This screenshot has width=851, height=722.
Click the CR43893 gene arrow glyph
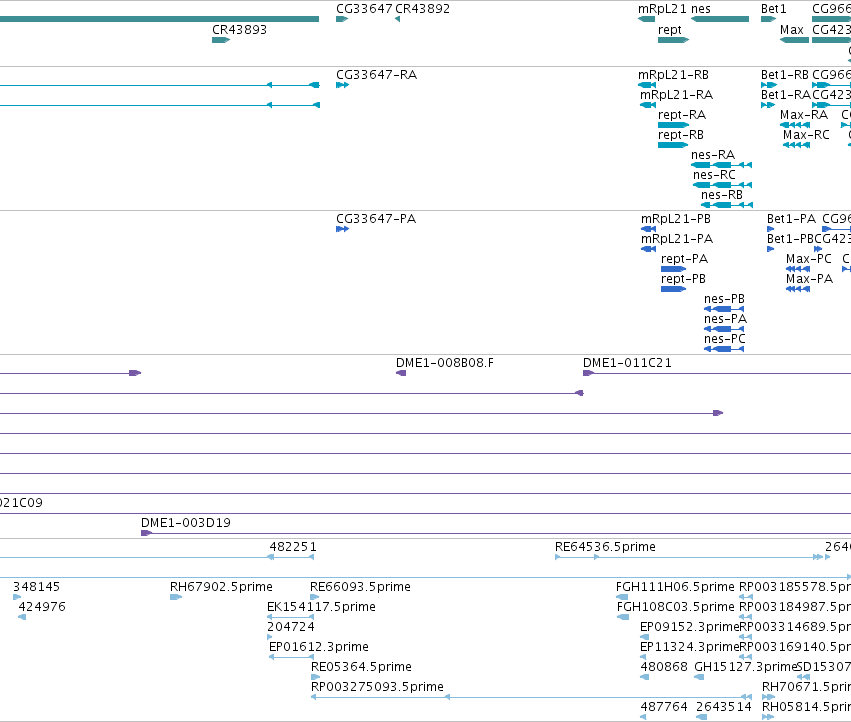pyautogui.click(x=221, y=40)
